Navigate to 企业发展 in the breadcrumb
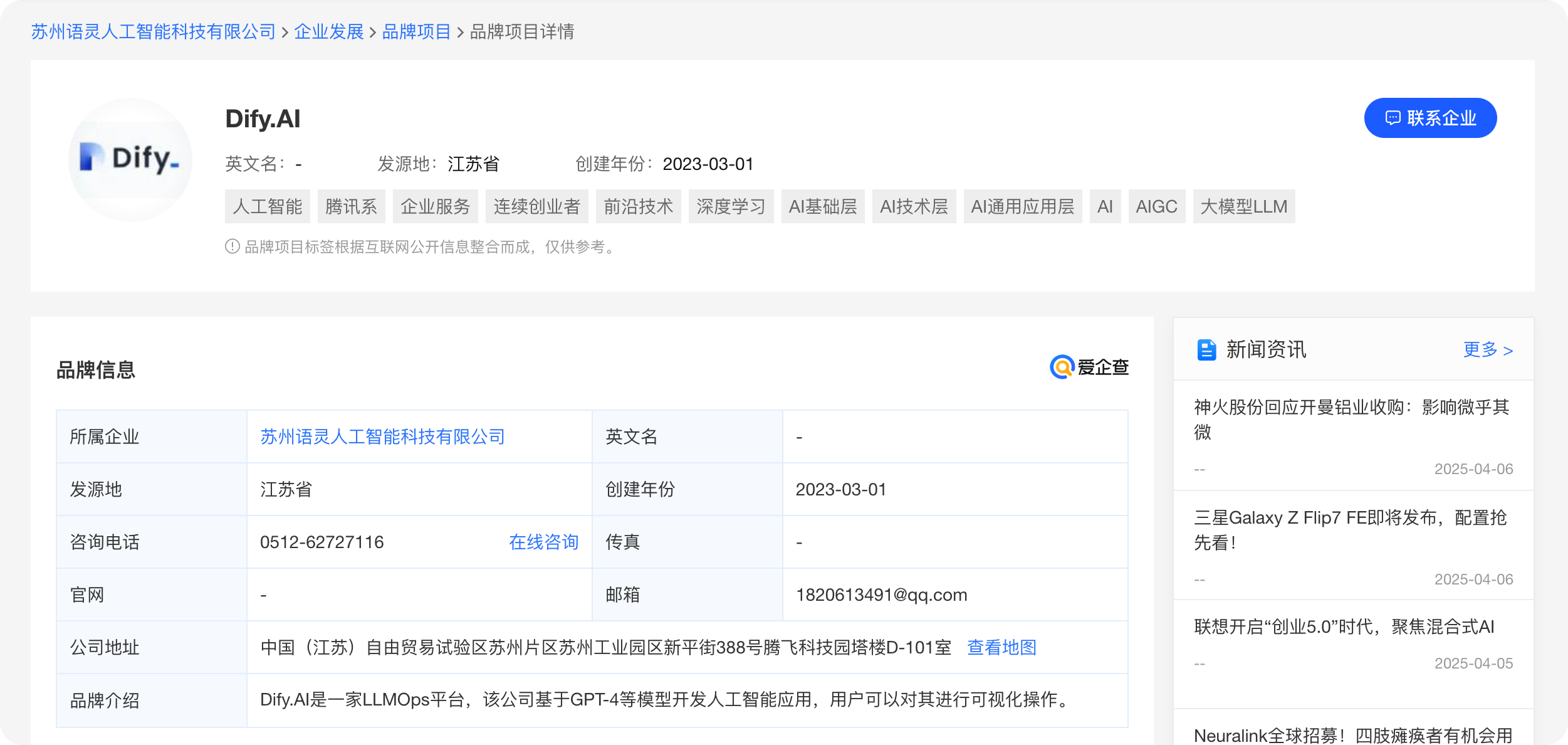The image size is (1568, 745). [x=328, y=32]
